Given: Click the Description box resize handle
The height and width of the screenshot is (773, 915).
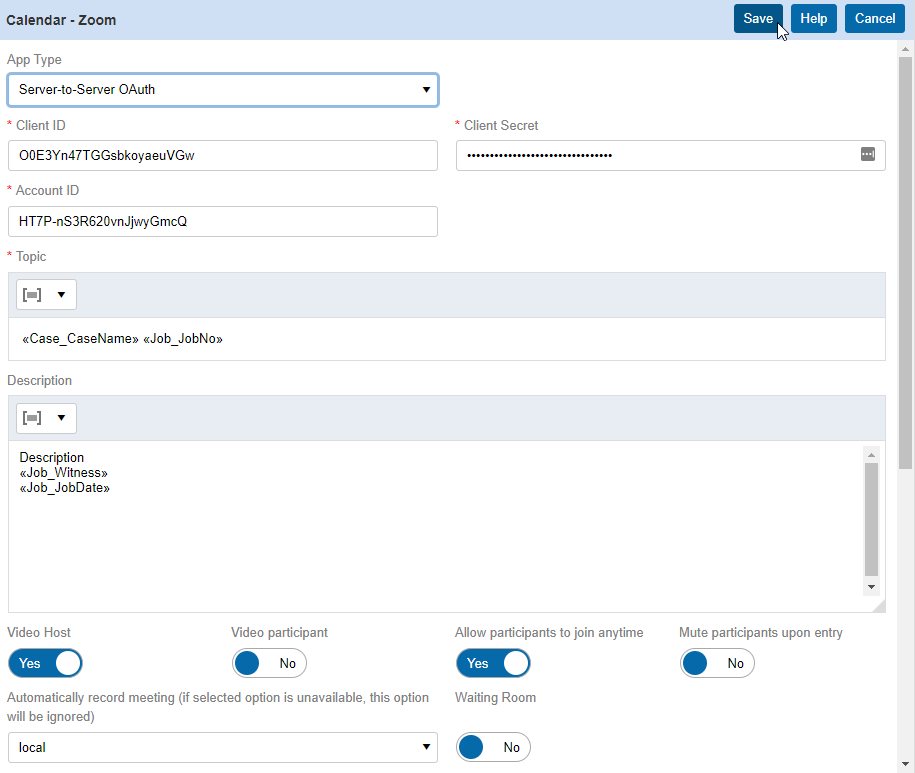Looking at the screenshot, I should pyautogui.click(x=878, y=605).
